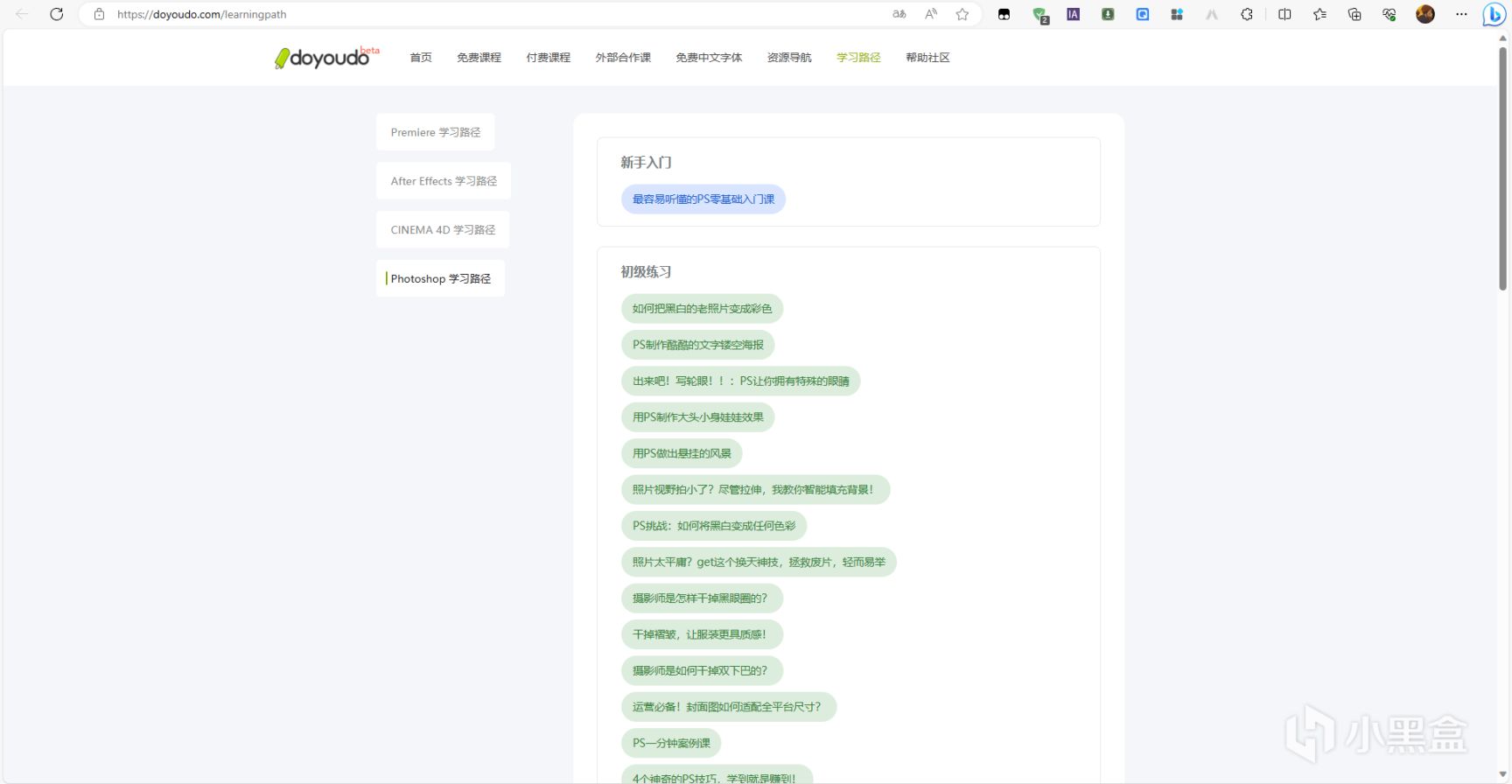Viewport: 1512px width, 784px height.
Task: Open the multicolor squares extension icon
Action: (x=1177, y=14)
